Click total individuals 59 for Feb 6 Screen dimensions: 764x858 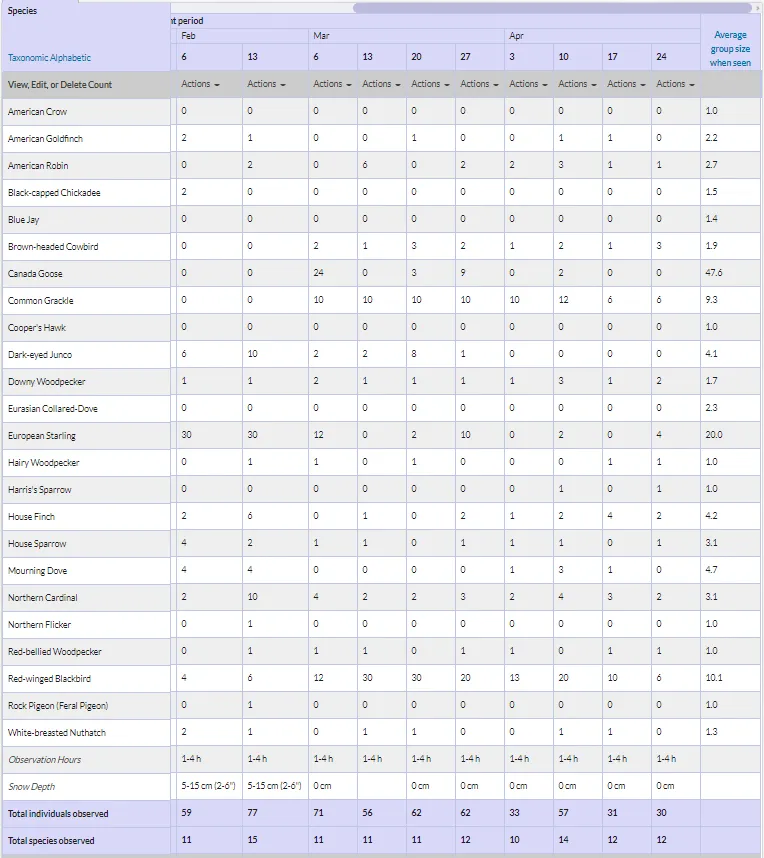[187, 813]
